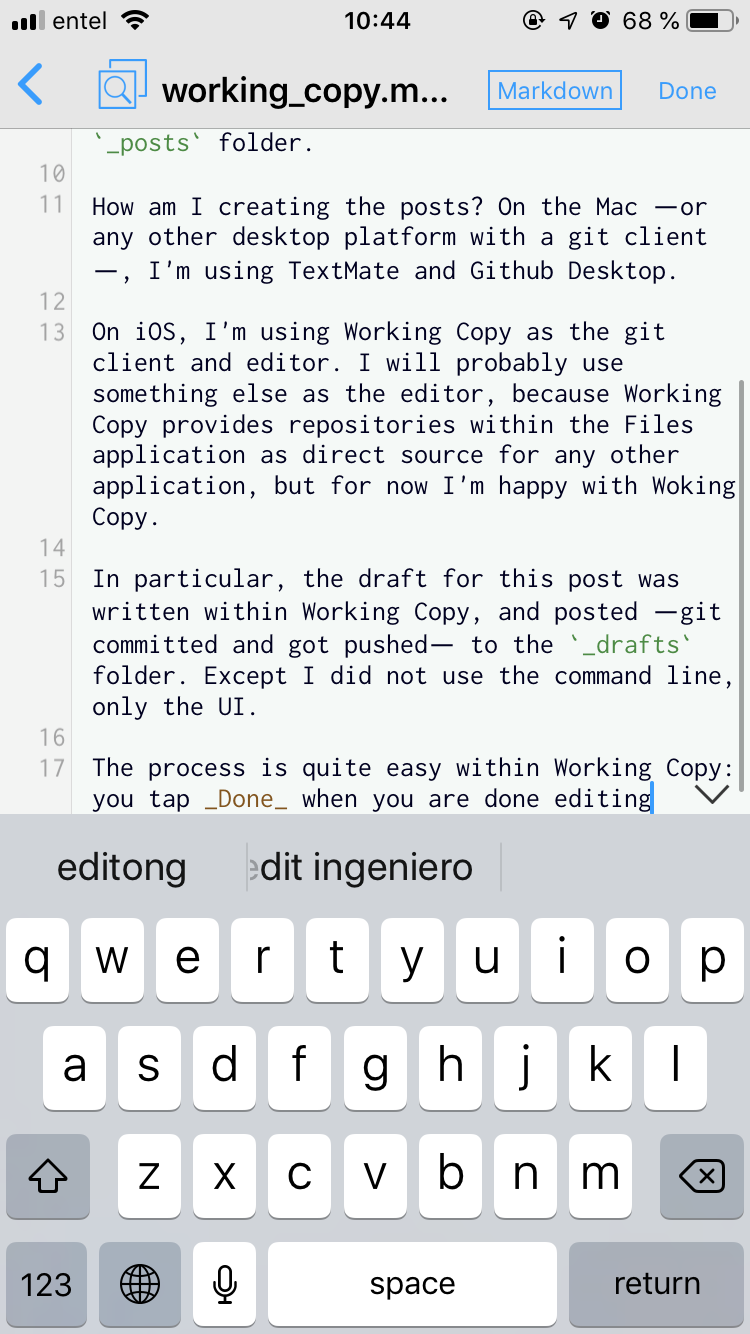Tap the shift key
The image size is (750, 1334).
pyautogui.click(x=48, y=1177)
